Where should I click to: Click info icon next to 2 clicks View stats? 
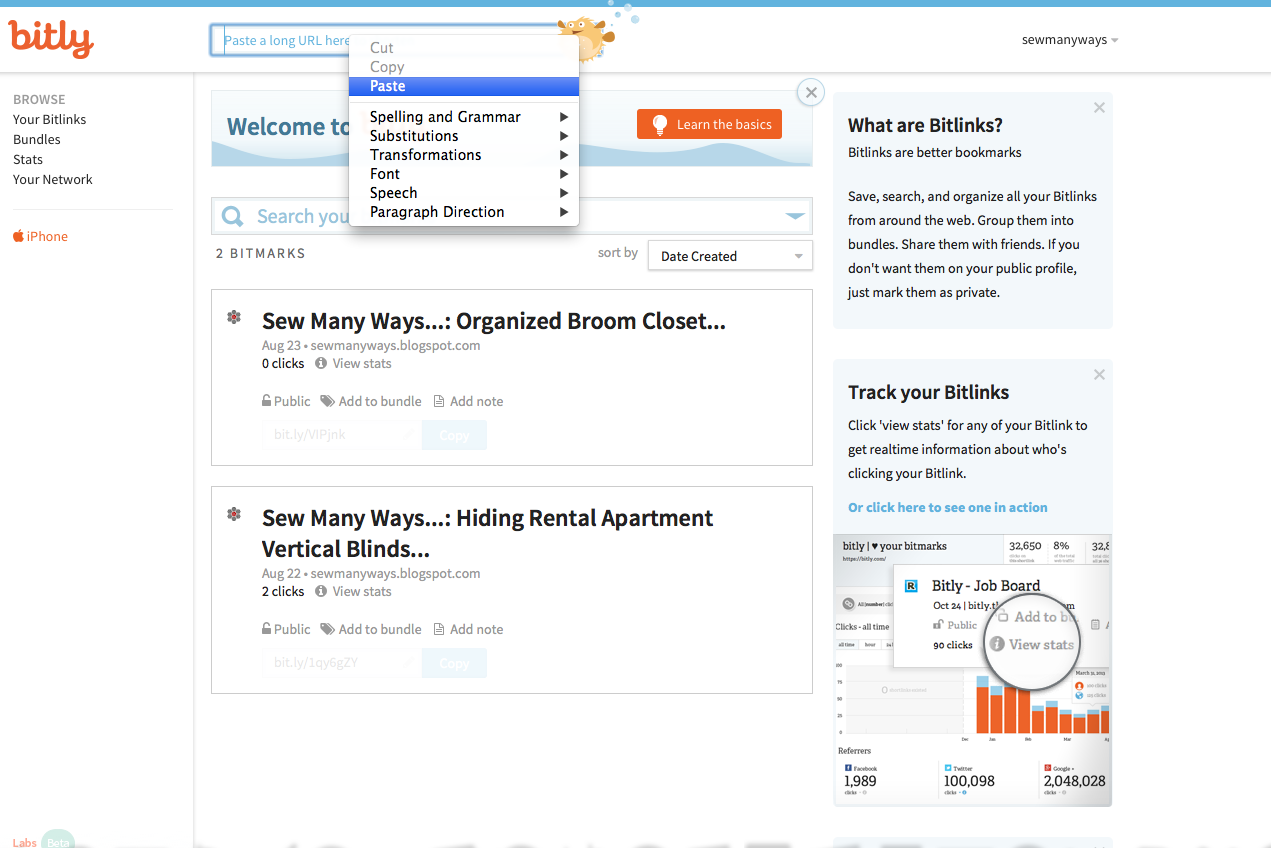point(321,591)
